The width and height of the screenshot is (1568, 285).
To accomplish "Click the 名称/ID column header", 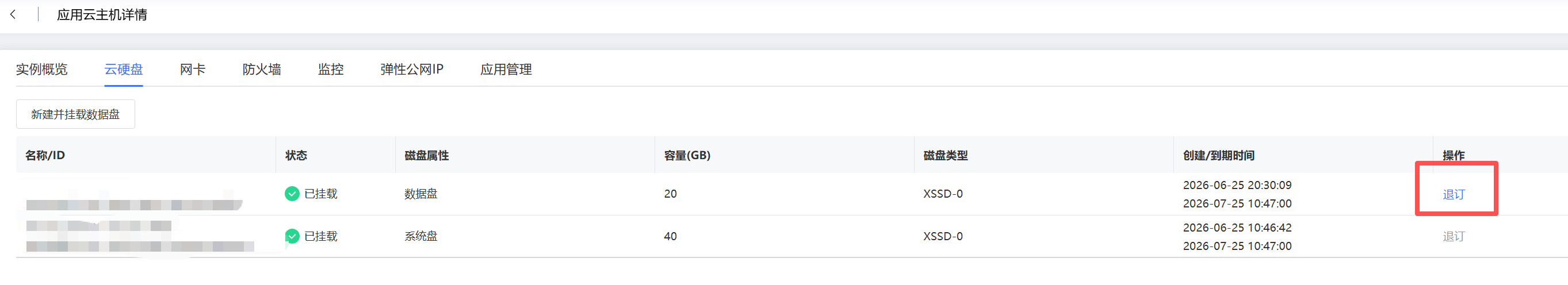I will point(45,156).
